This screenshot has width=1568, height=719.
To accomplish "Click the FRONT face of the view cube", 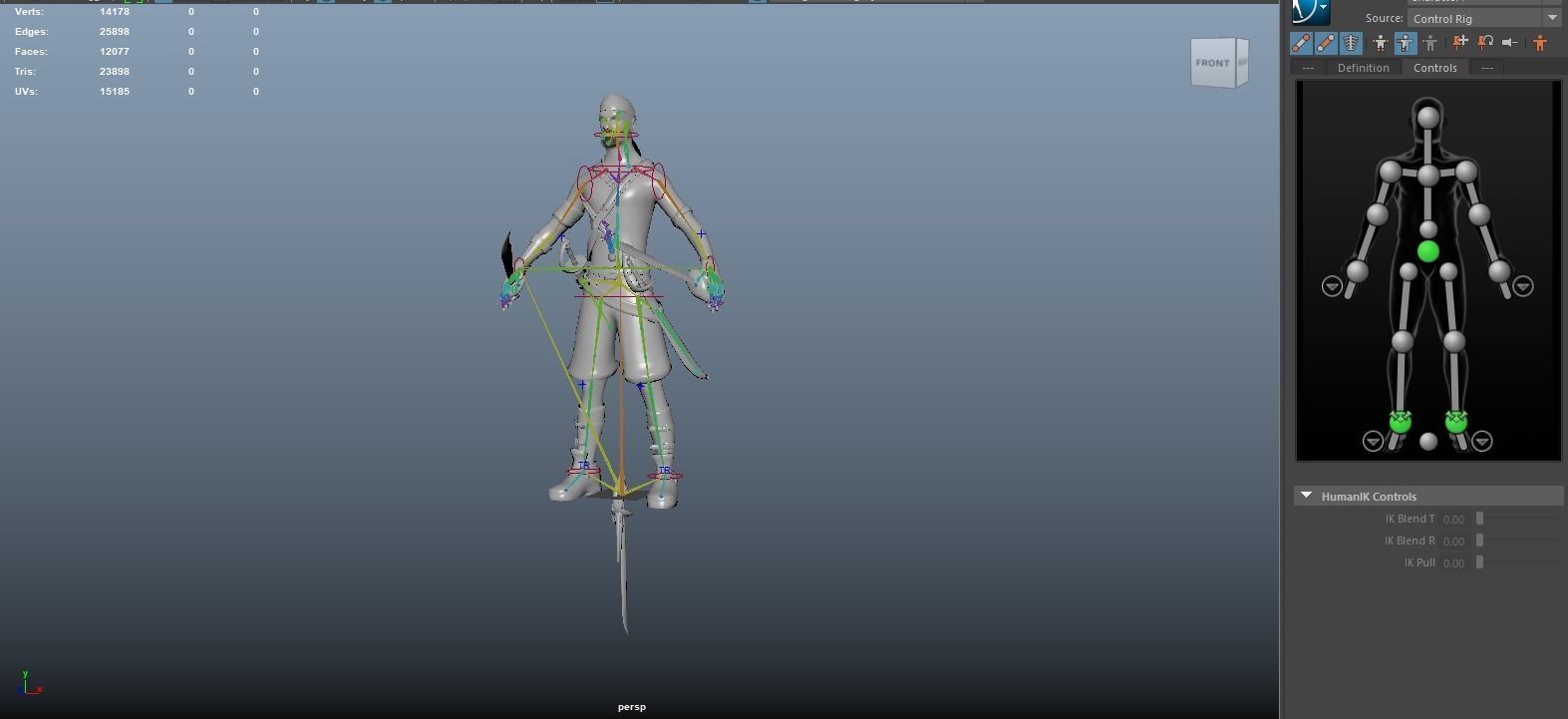I will 1213,63.
